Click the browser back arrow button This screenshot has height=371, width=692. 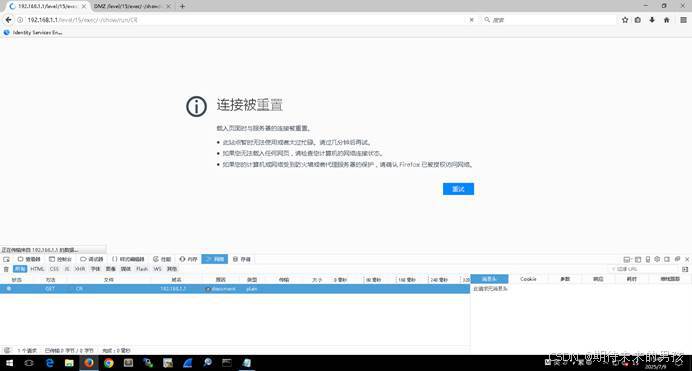8,20
